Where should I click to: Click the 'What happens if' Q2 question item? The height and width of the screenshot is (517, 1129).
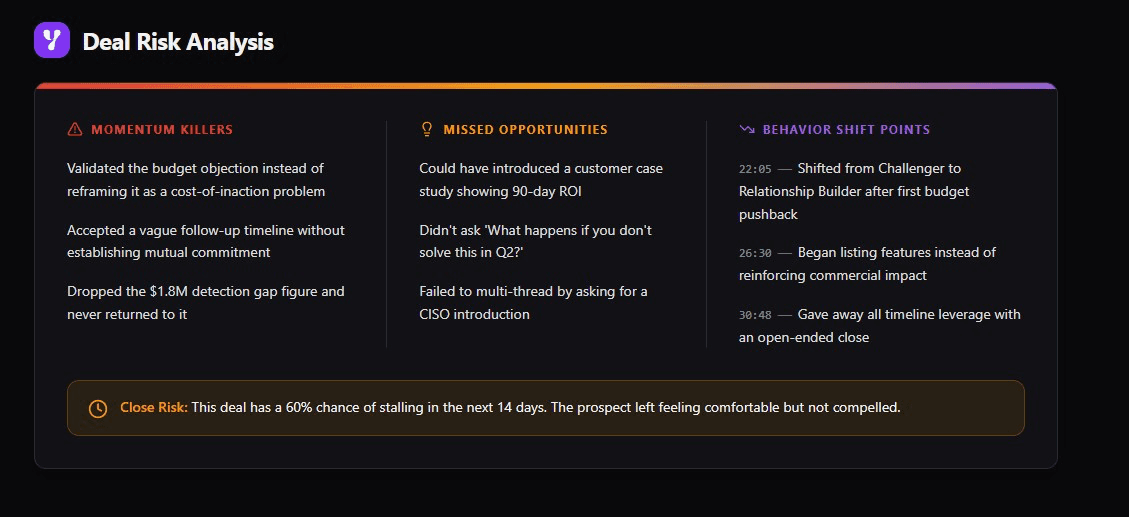(535, 241)
